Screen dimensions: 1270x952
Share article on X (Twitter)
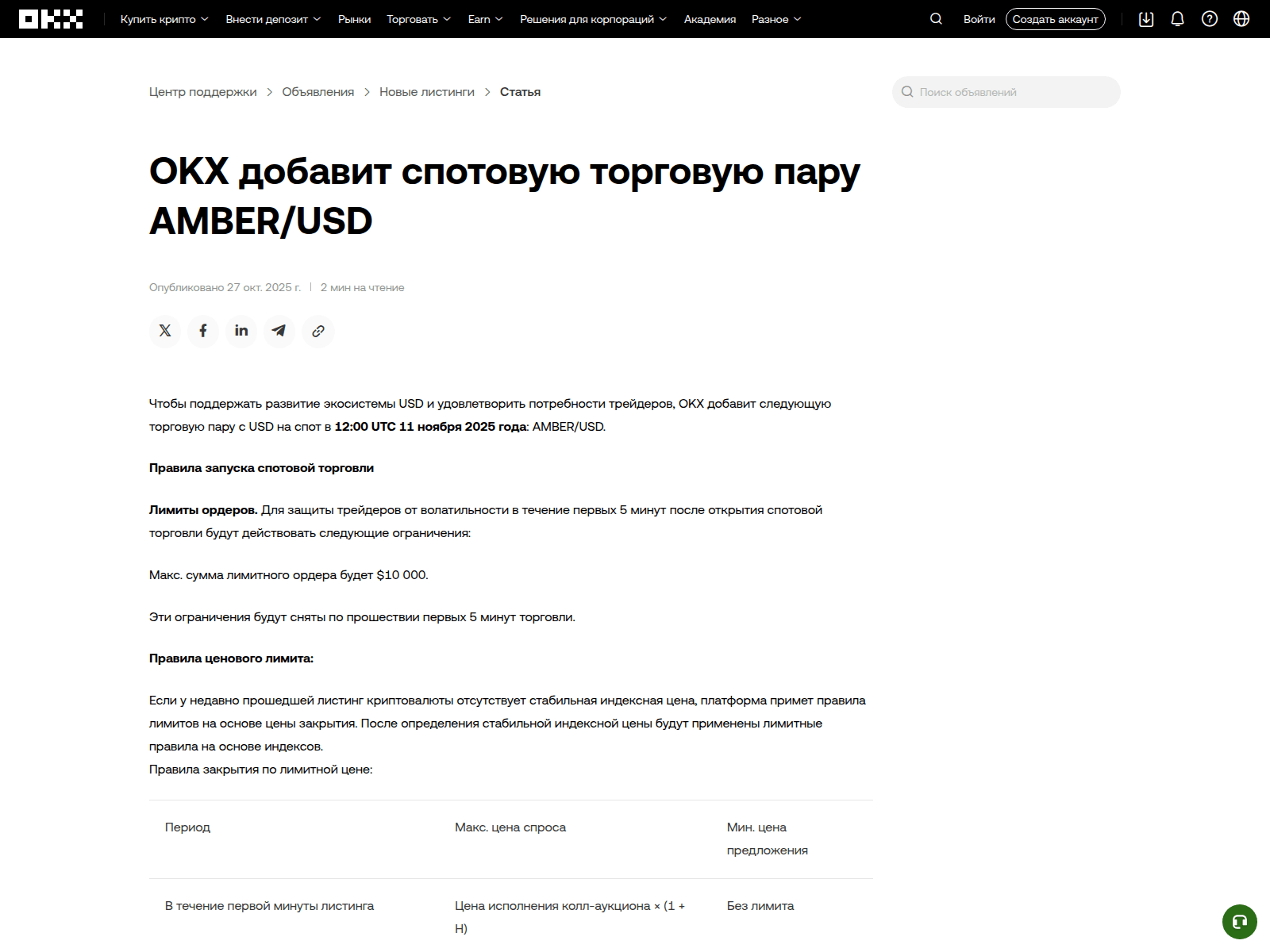point(165,331)
